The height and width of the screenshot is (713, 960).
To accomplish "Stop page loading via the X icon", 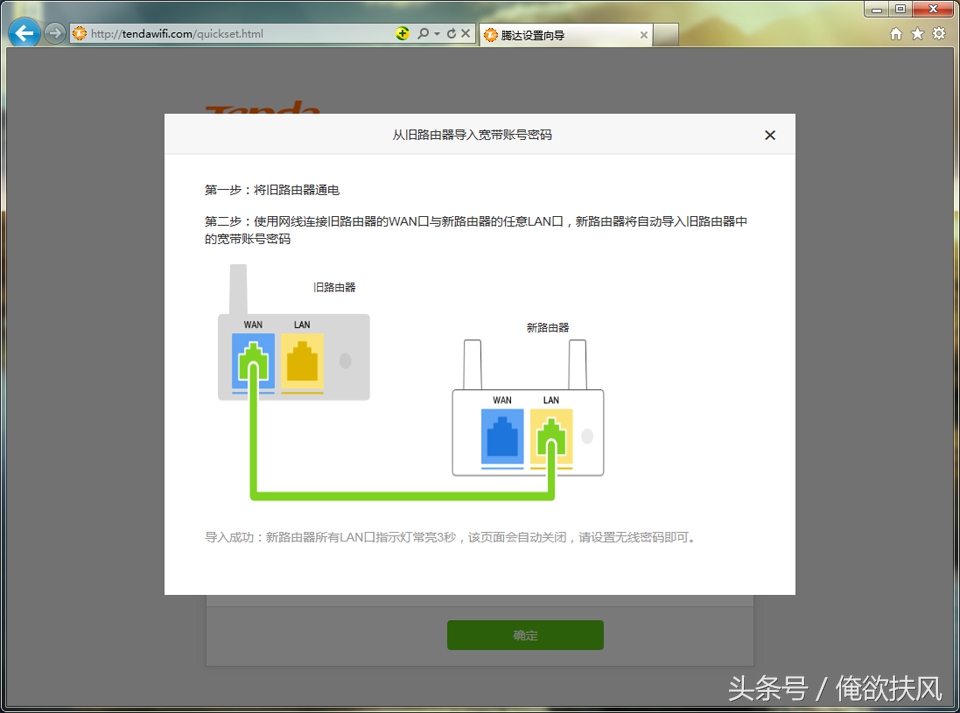I will 465,33.
